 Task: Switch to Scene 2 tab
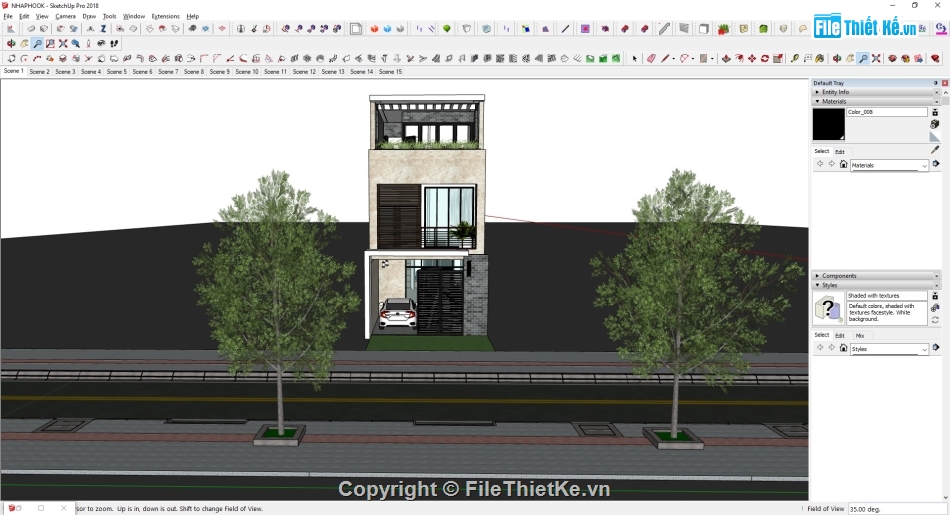pyautogui.click(x=39, y=71)
